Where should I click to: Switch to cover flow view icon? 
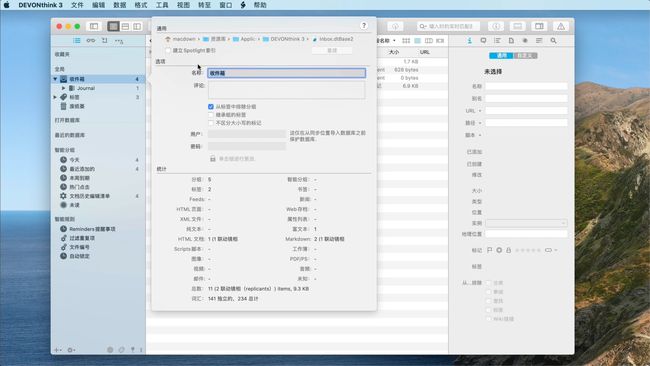coord(440,41)
